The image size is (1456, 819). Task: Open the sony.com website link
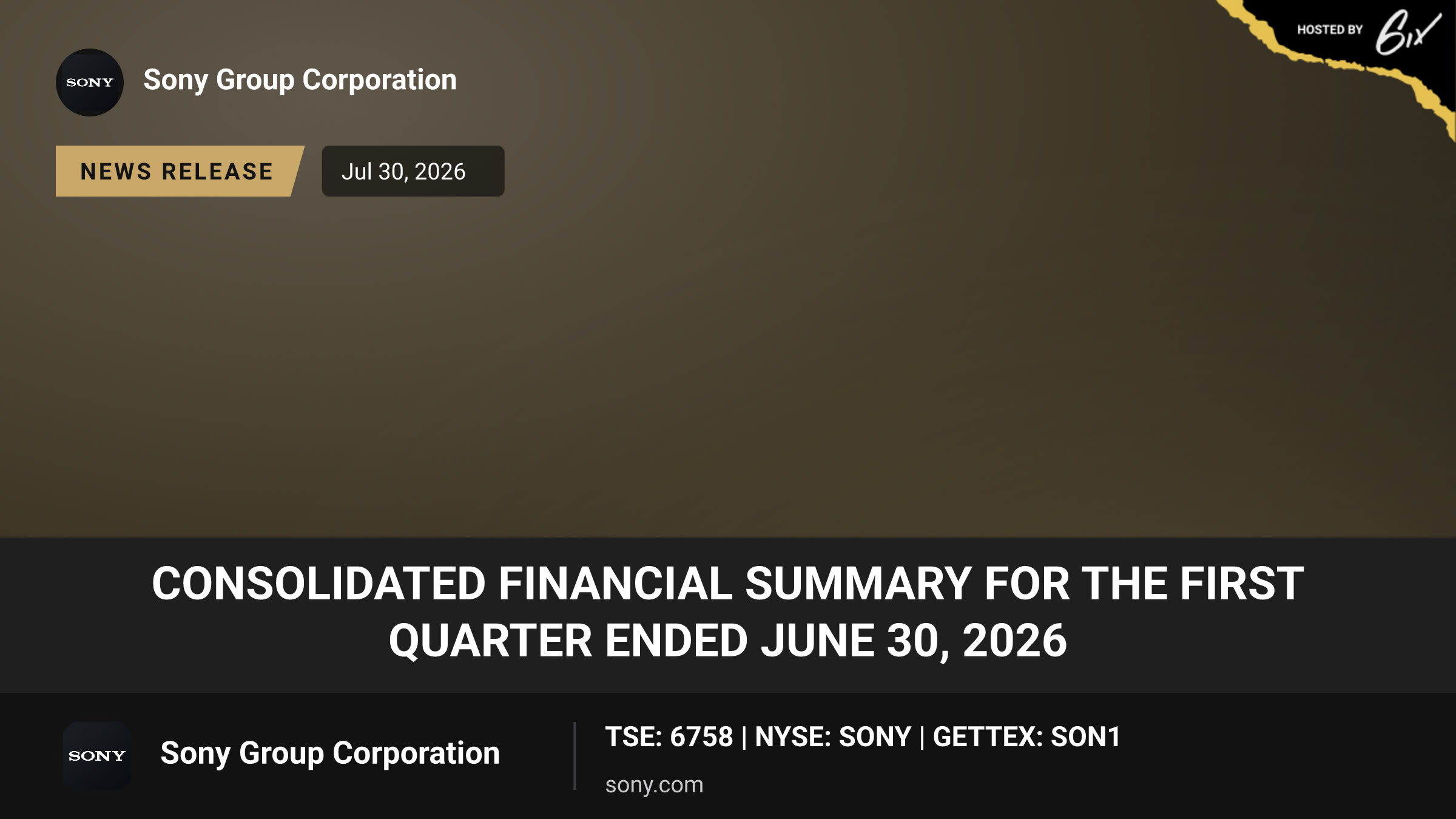tap(654, 785)
